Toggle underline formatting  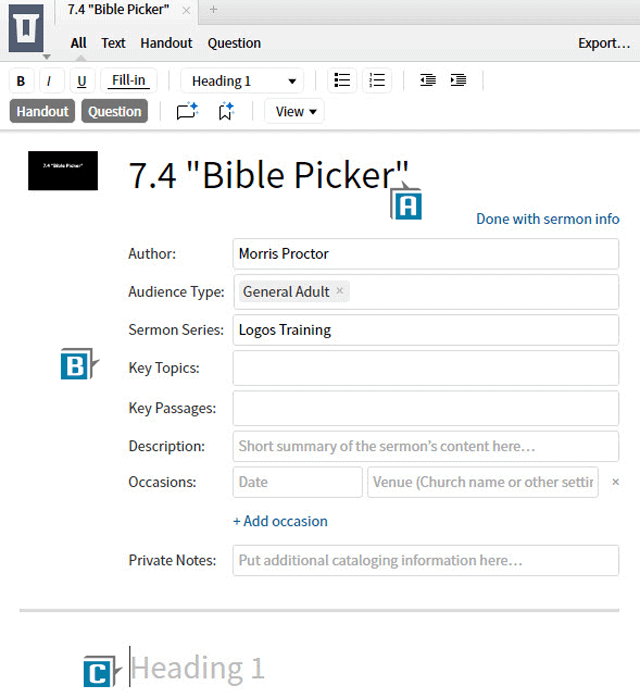click(x=81, y=81)
